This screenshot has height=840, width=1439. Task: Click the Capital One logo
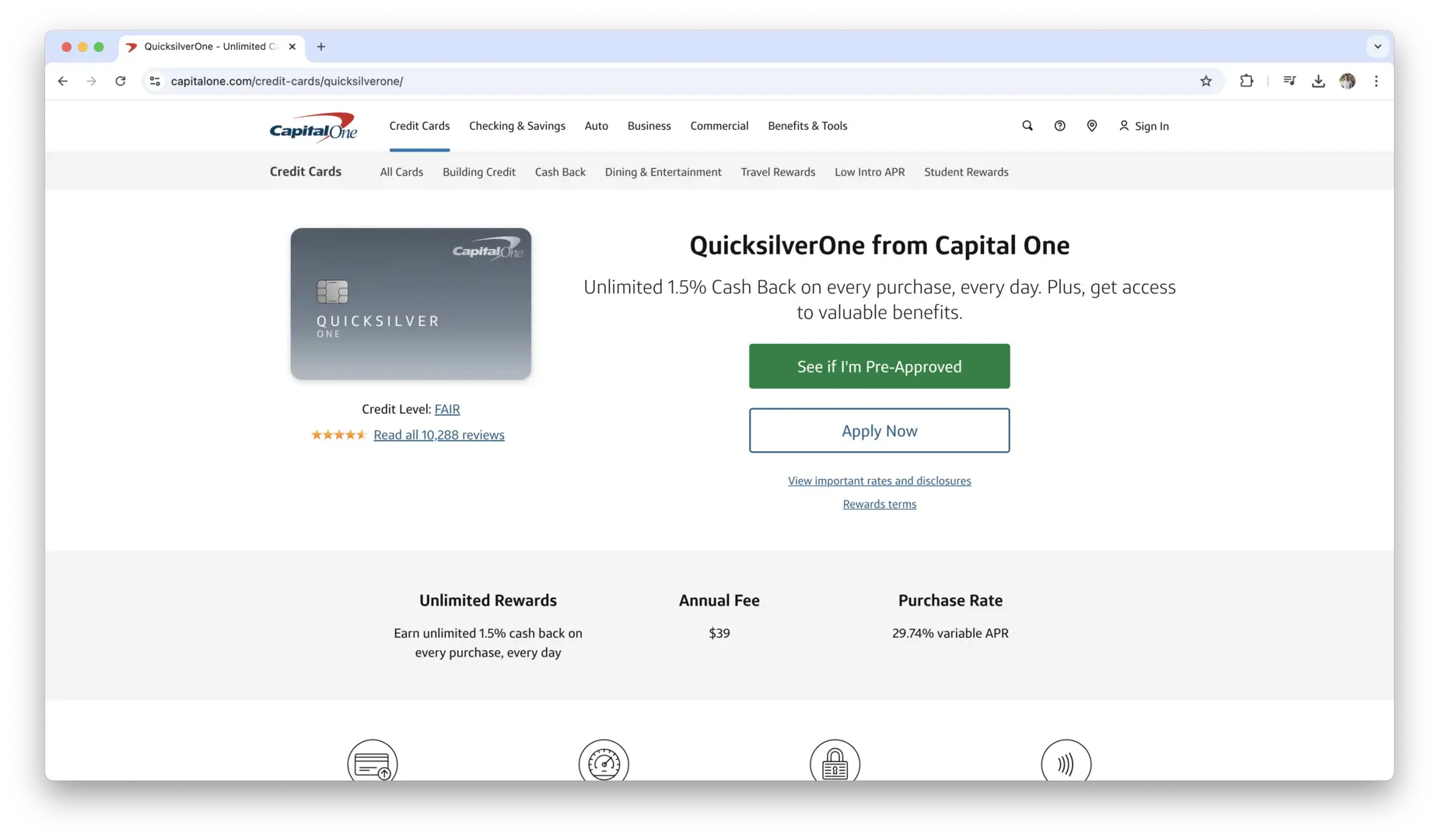point(313,128)
